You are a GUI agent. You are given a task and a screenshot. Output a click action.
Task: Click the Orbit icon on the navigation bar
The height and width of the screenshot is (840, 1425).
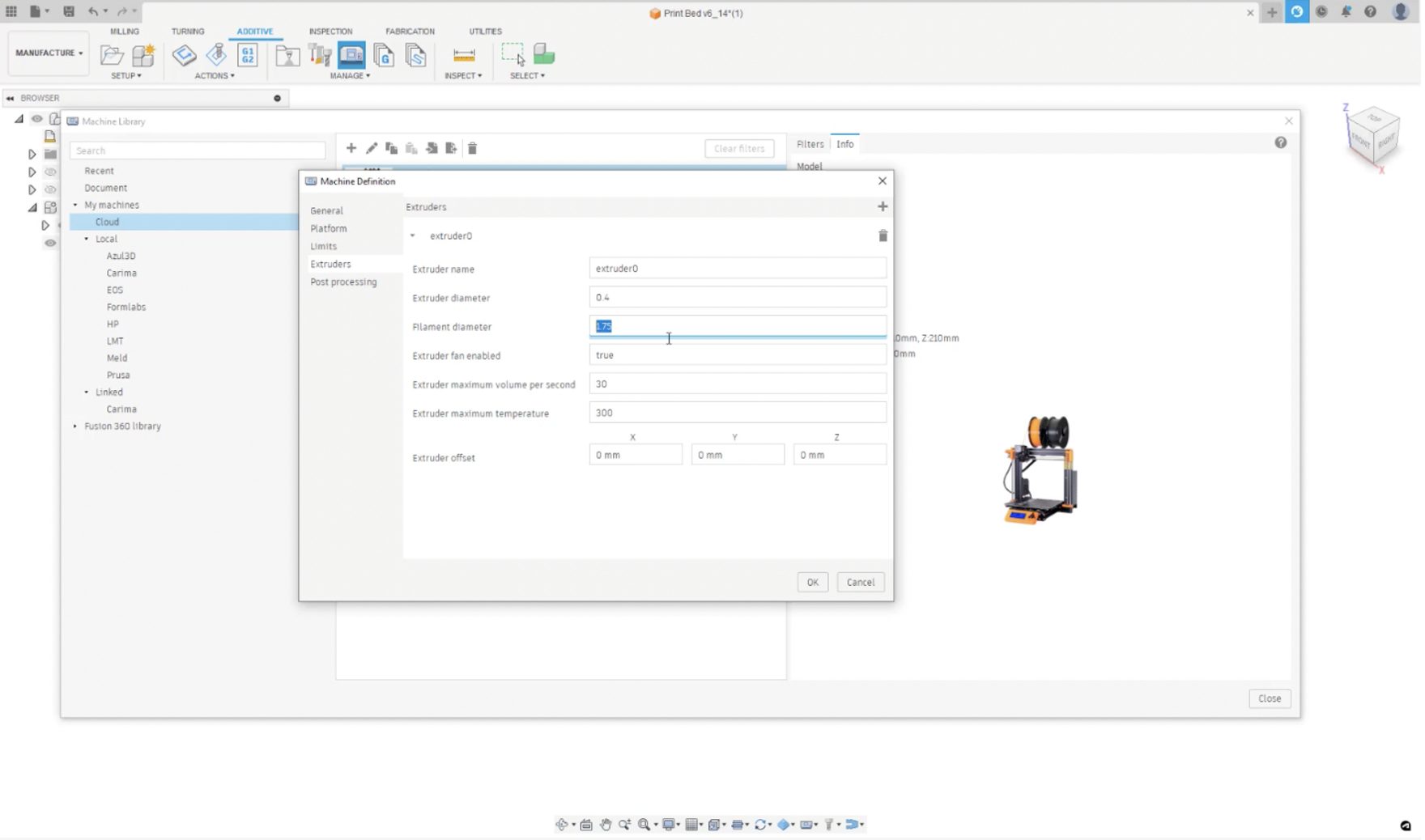564,824
